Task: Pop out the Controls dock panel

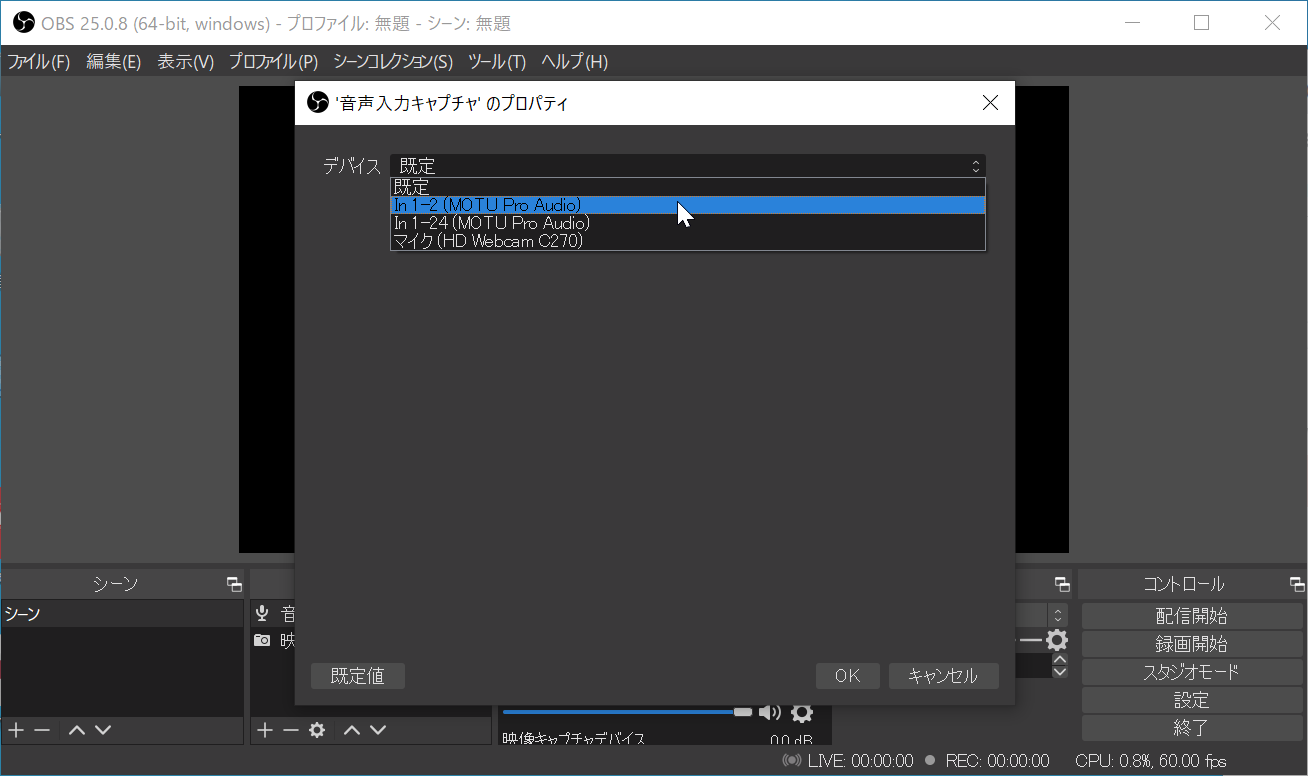Action: [x=1296, y=584]
